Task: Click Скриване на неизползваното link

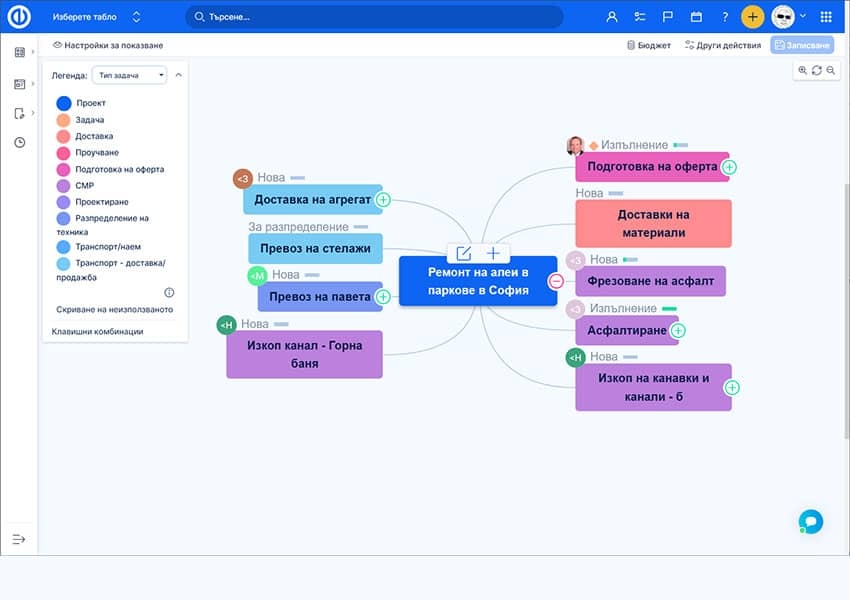Action: 114,309
